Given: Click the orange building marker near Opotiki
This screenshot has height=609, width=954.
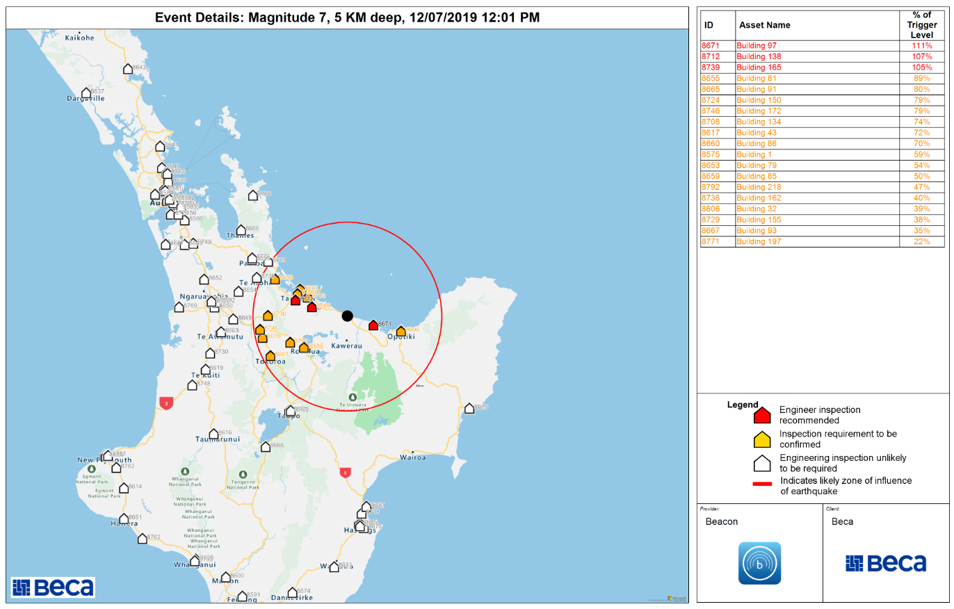Looking at the screenshot, I should click(x=401, y=331).
